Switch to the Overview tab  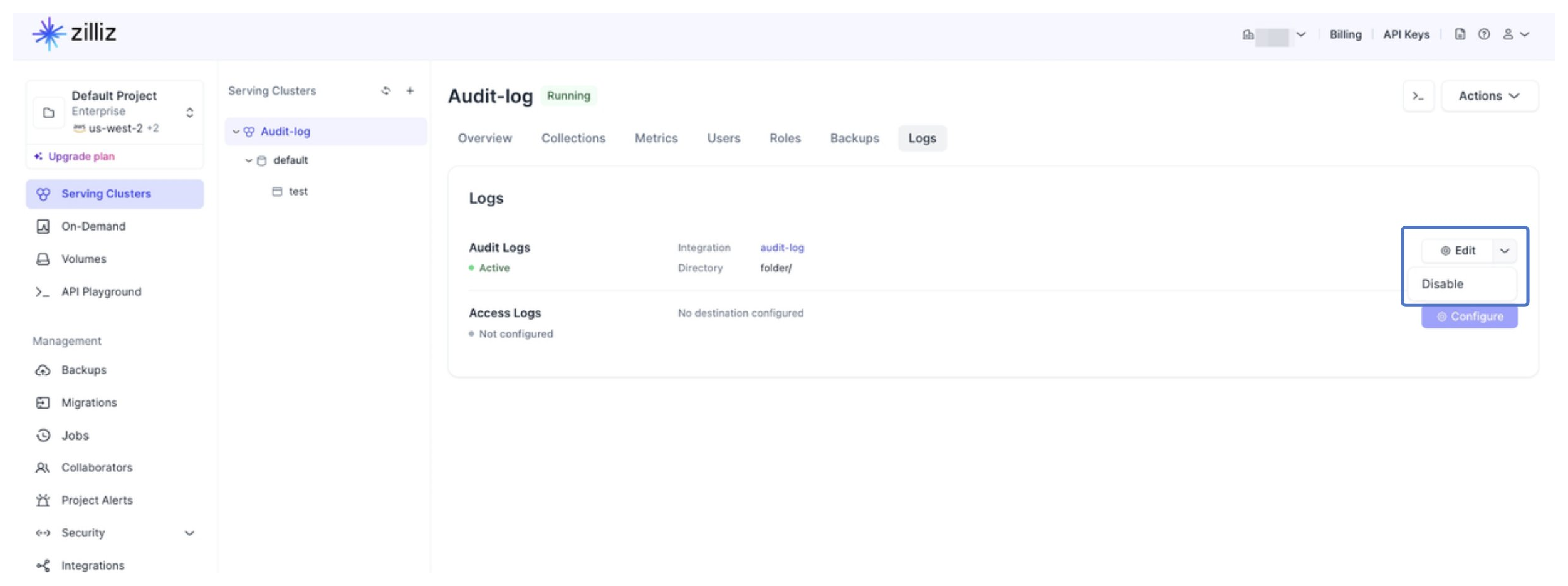coord(484,138)
